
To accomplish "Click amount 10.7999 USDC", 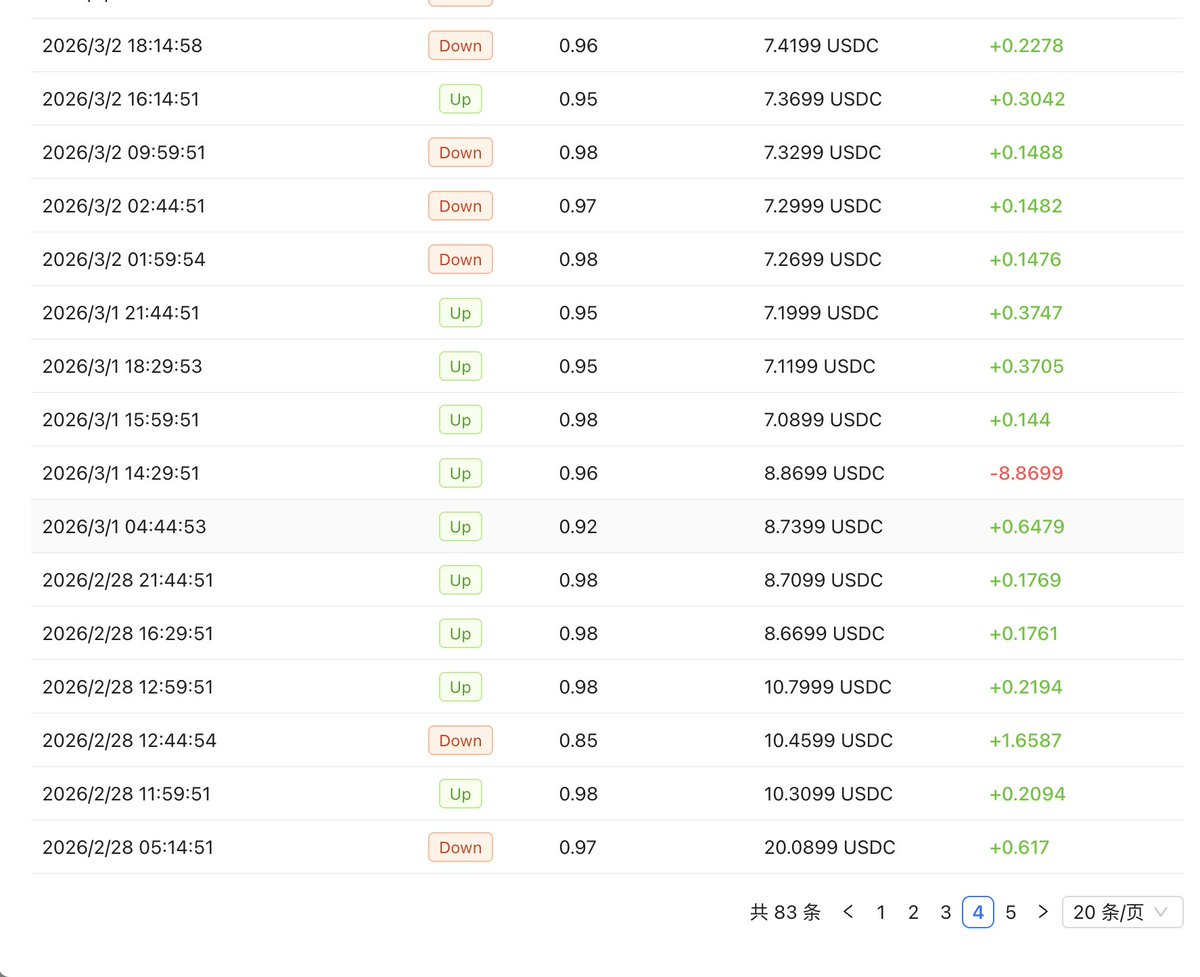I will pos(828,687).
